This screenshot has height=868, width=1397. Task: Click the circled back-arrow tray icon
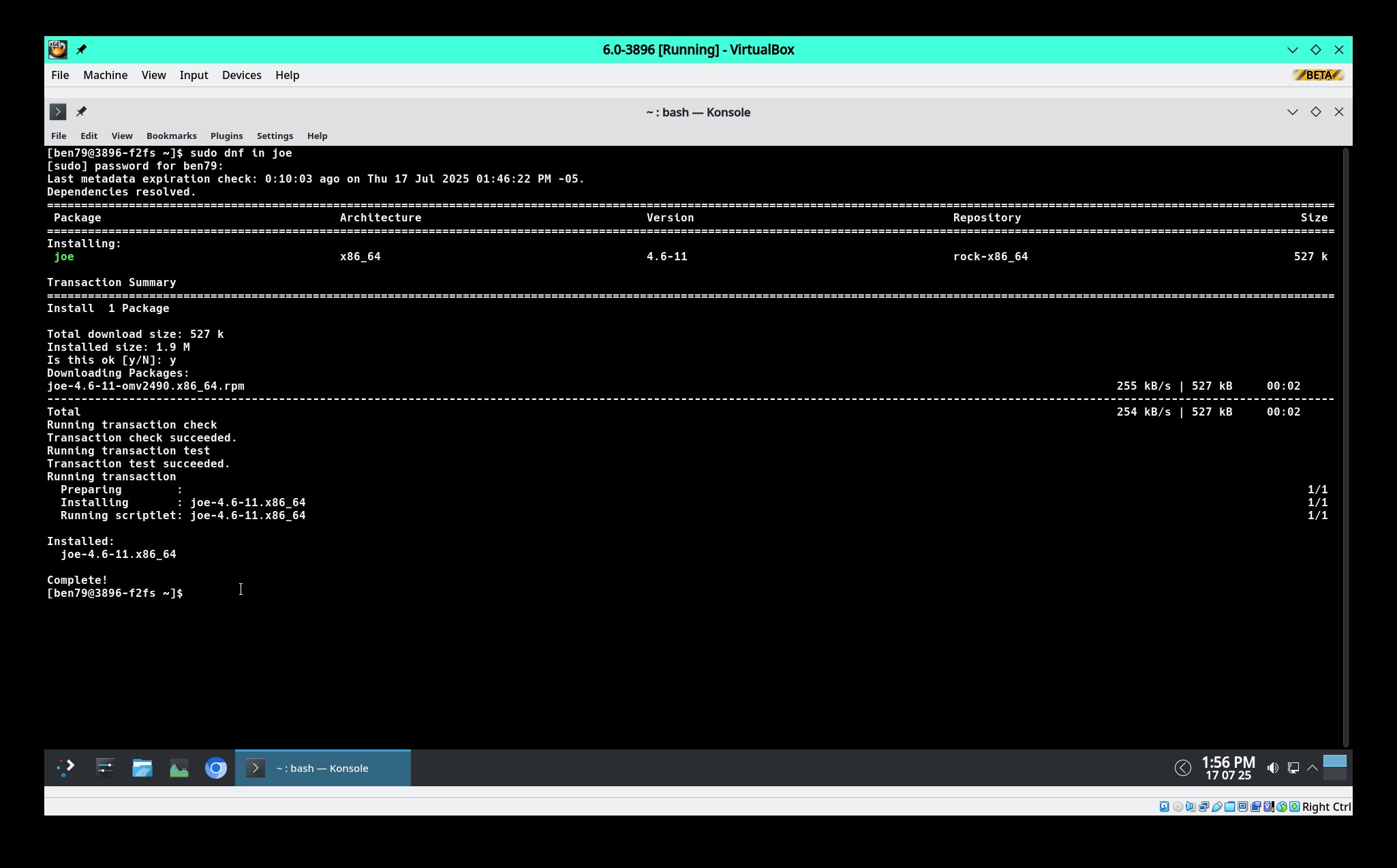[1182, 768]
